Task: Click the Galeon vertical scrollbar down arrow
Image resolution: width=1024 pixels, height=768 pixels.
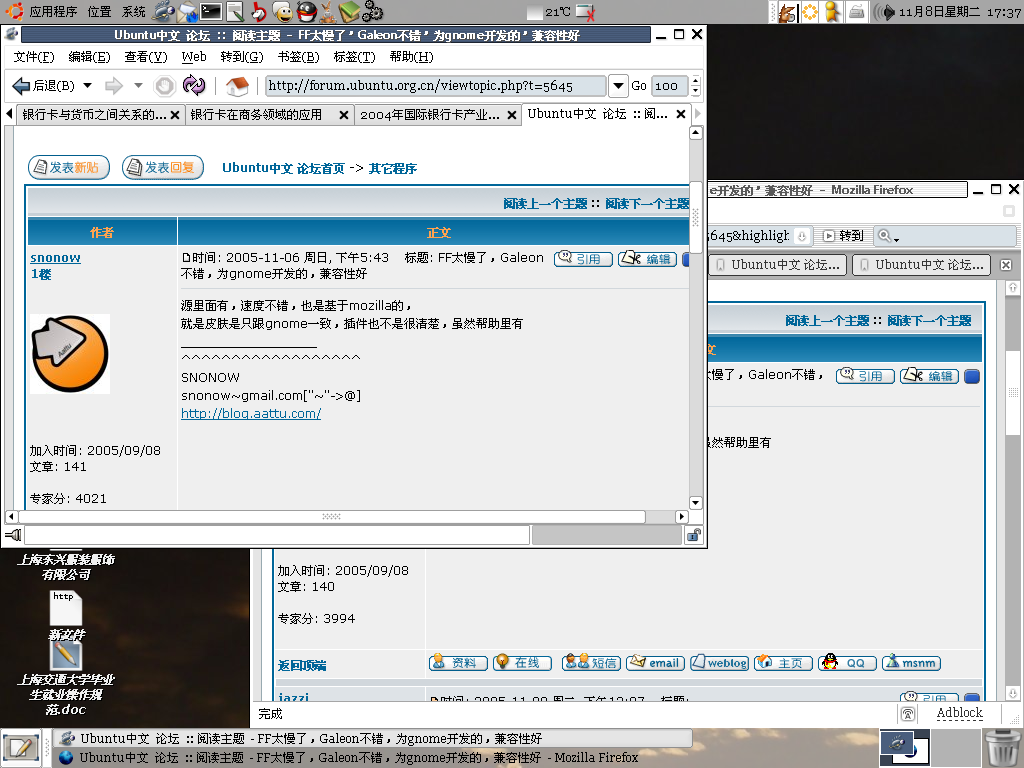Action: (696, 503)
